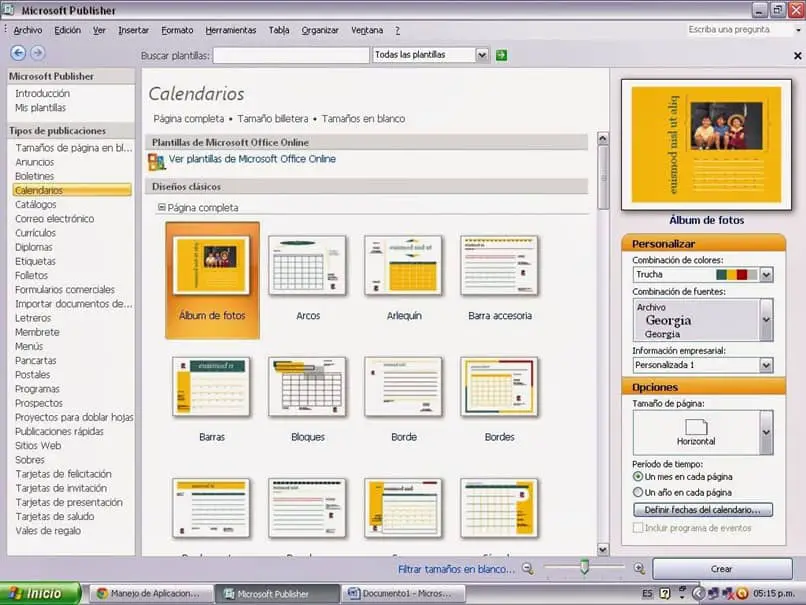Switch to Documento1 Word taskbar item

coord(404,594)
